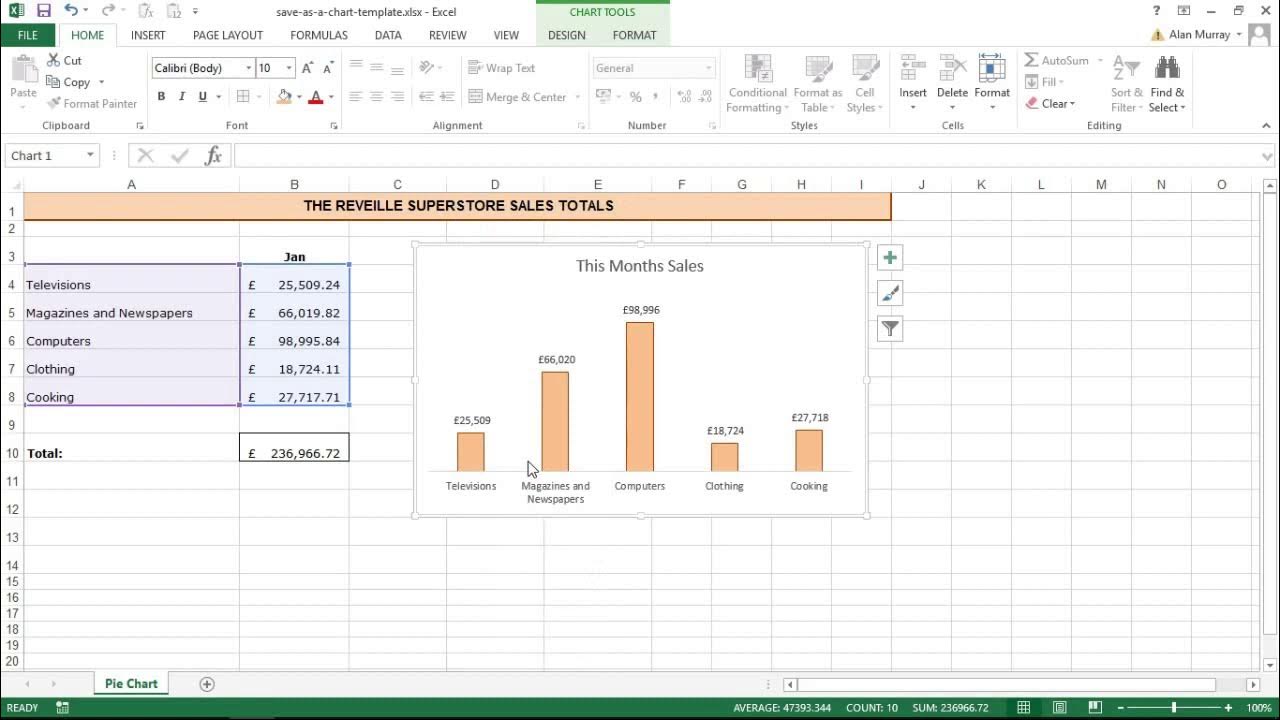The width and height of the screenshot is (1280, 720).
Task: Cut the selection with the scissors icon
Action: (x=65, y=60)
